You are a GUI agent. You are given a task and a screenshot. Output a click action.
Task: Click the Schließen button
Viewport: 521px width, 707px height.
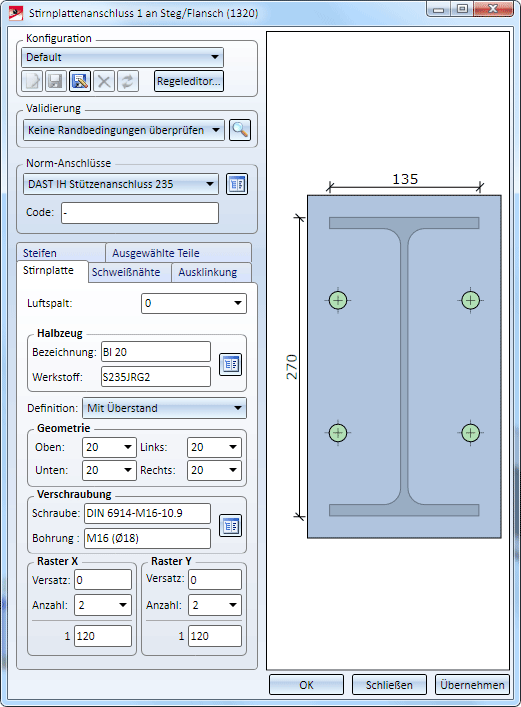(389, 685)
